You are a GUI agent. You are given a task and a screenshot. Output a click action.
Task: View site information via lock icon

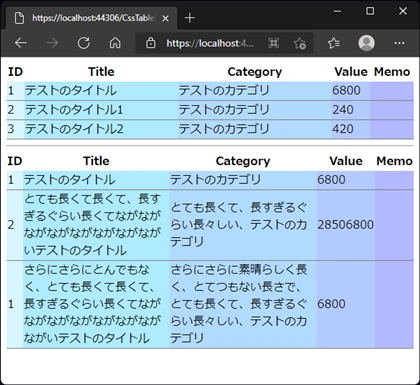point(151,43)
